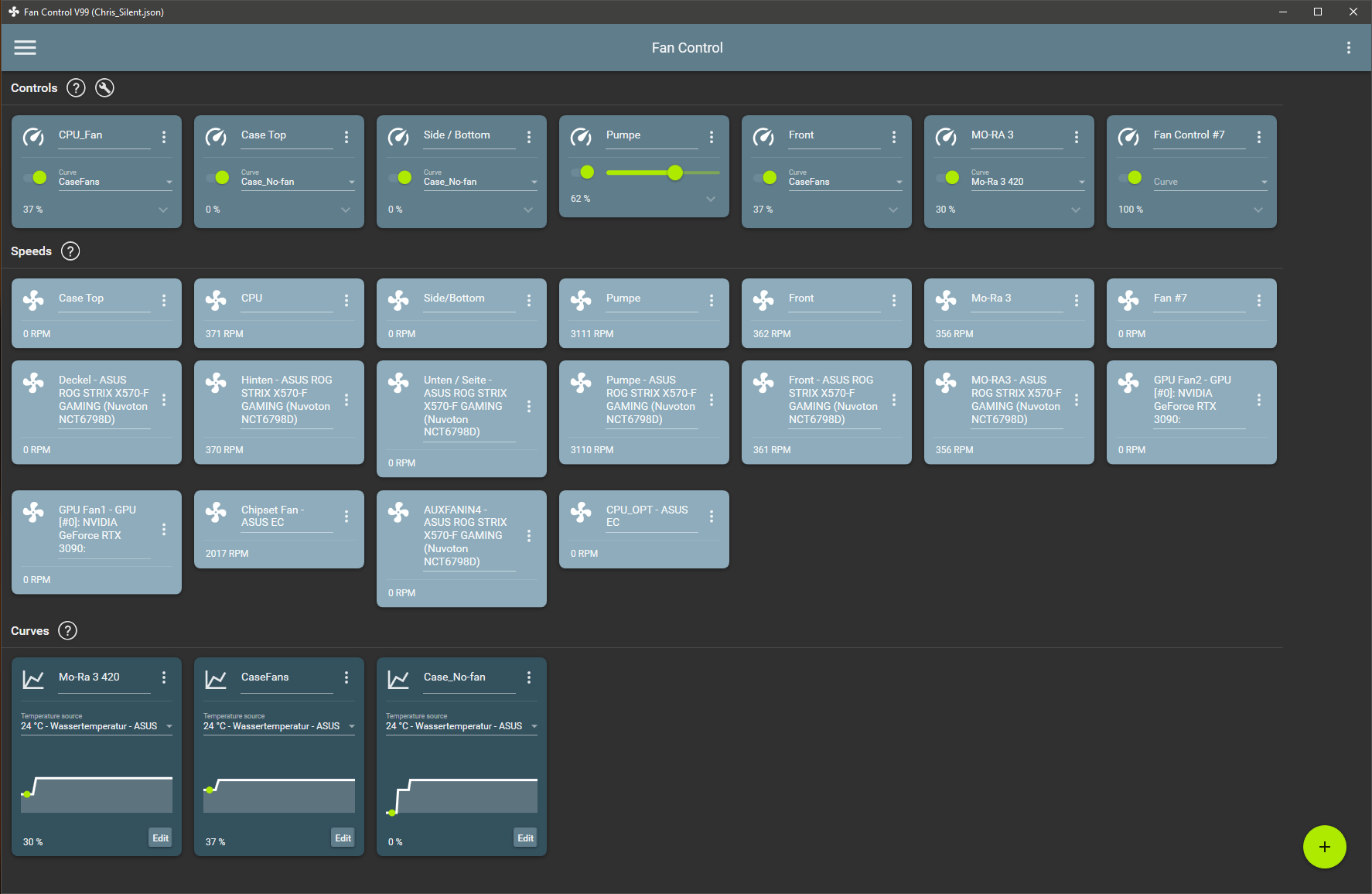
Task: Open Mo-Ra 3 420 temperature source dropdown
Action: tap(97, 722)
